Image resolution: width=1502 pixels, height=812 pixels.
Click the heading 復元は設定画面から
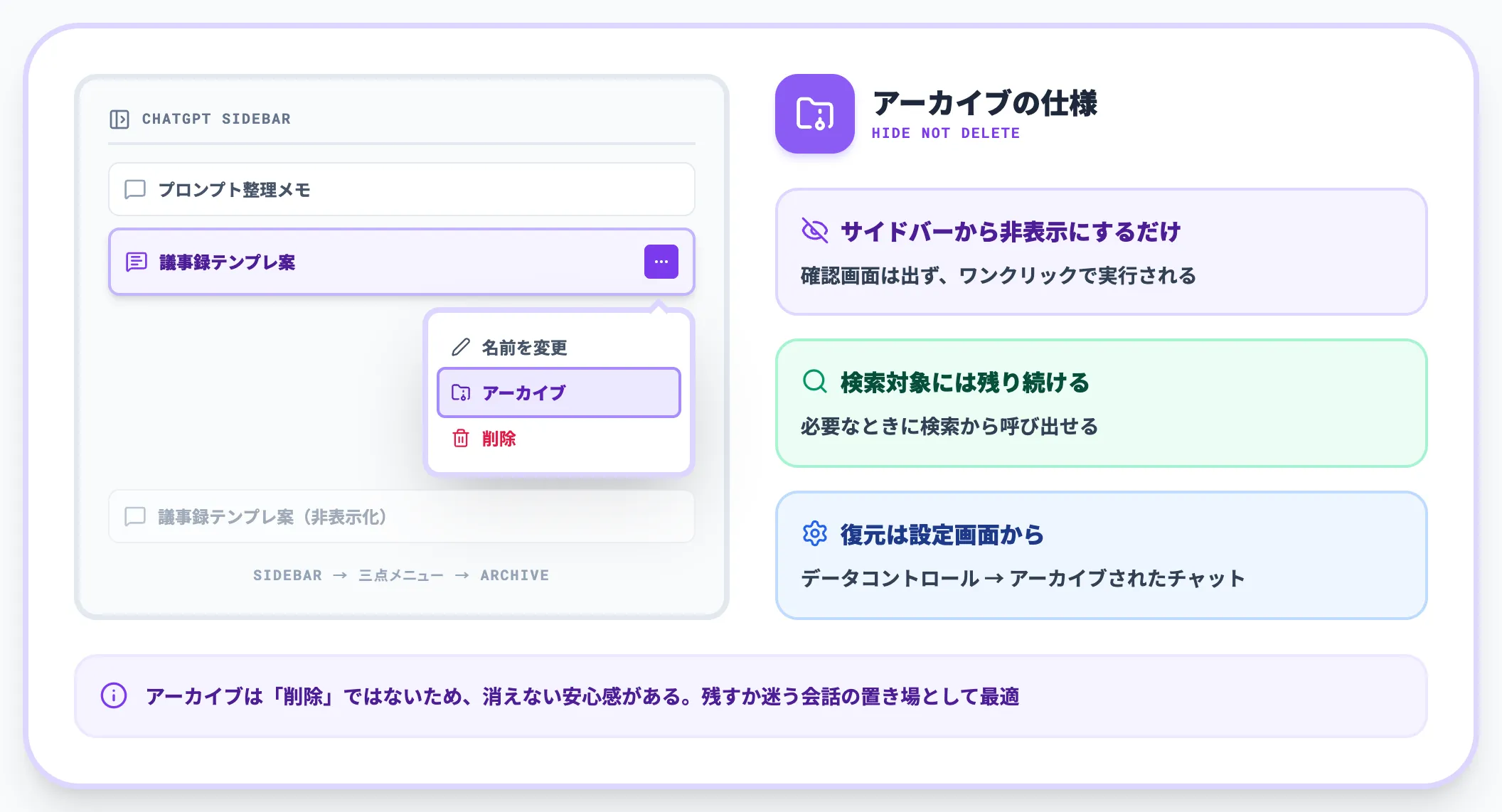942,535
